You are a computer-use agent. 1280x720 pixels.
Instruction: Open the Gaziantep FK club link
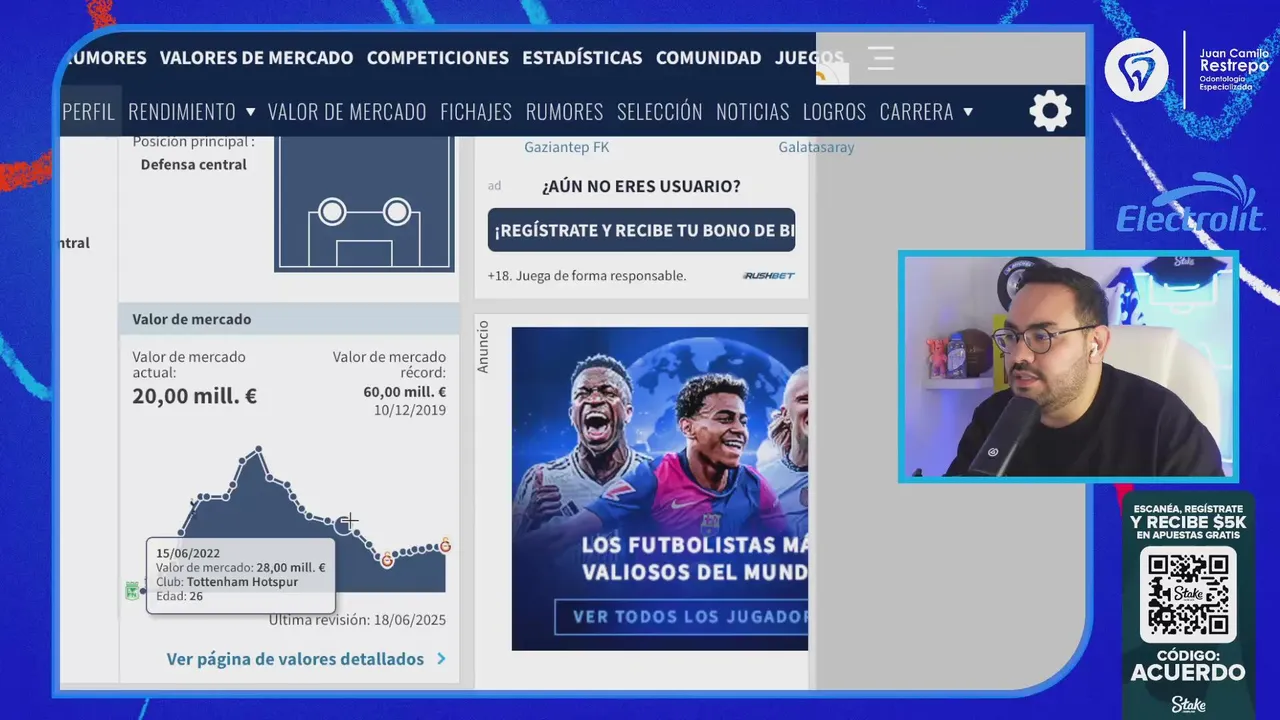tap(566, 147)
